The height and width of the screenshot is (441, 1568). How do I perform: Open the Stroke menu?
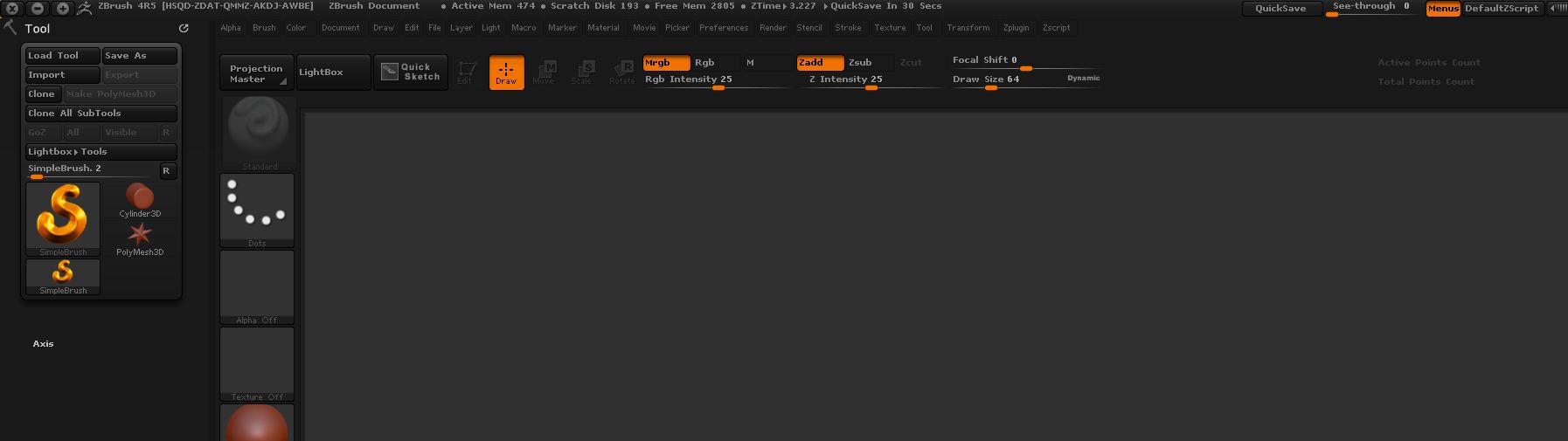[848, 28]
